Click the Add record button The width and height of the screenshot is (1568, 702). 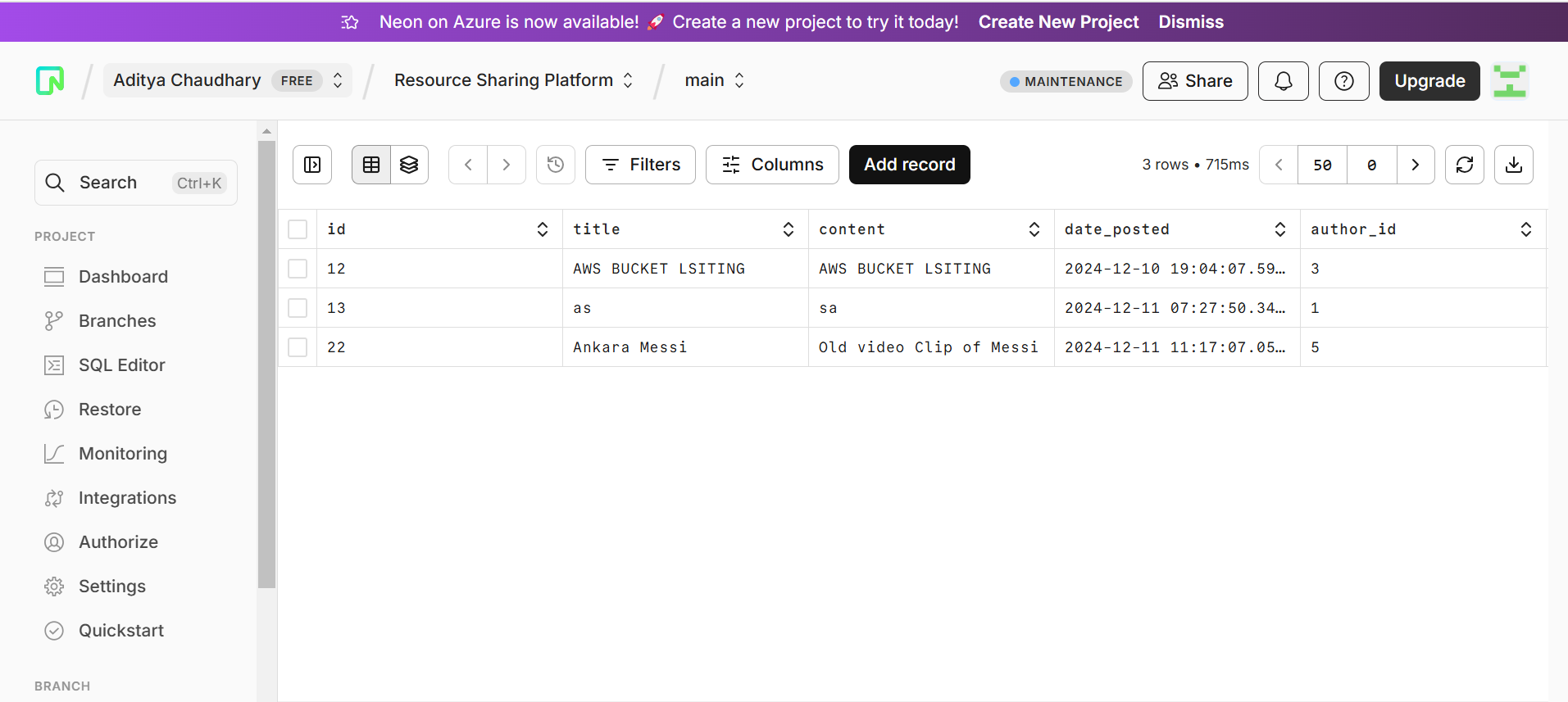coord(909,165)
